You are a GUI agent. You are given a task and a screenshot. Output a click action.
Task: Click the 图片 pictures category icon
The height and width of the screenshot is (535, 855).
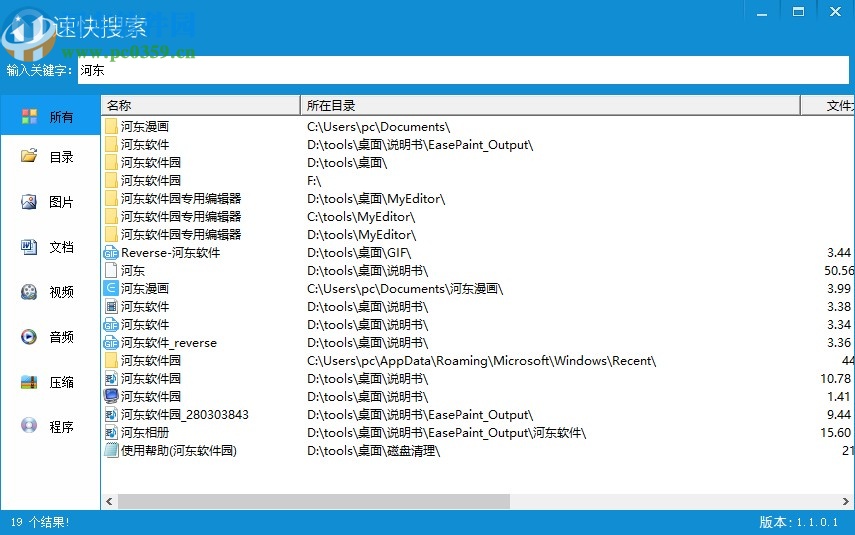(x=29, y=202)
